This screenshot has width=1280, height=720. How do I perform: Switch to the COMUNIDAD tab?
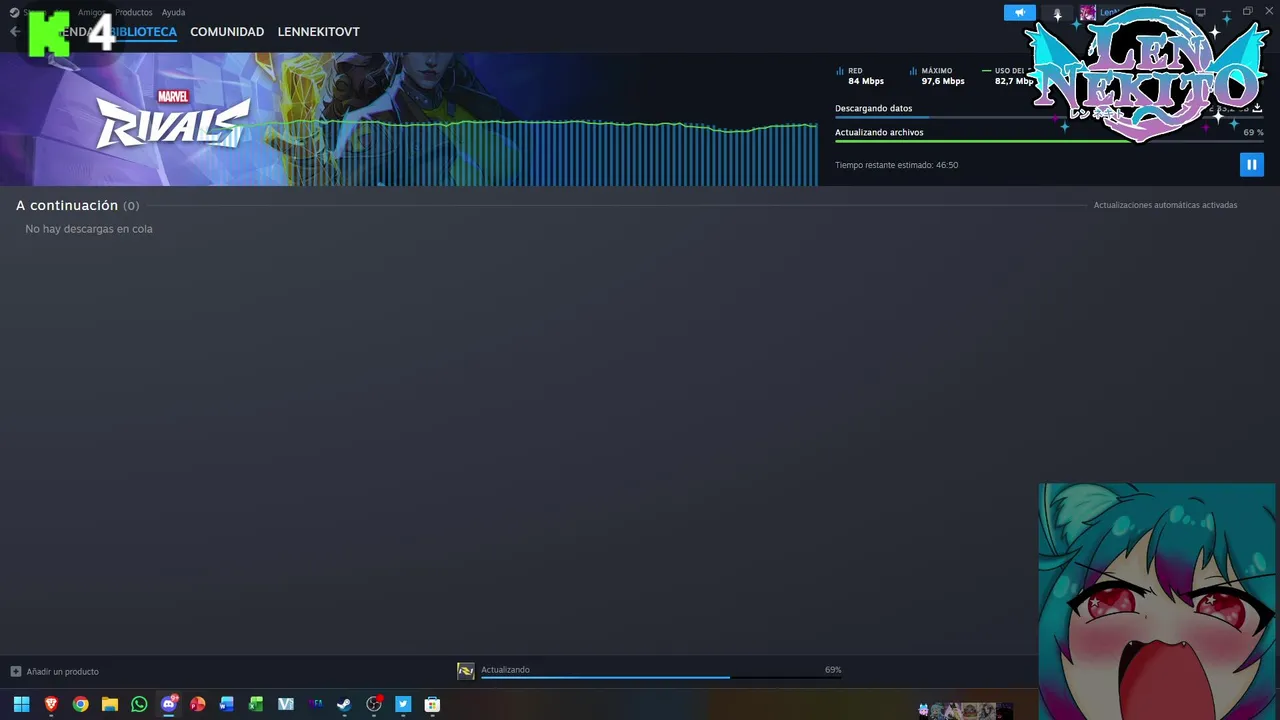(227, 32)
